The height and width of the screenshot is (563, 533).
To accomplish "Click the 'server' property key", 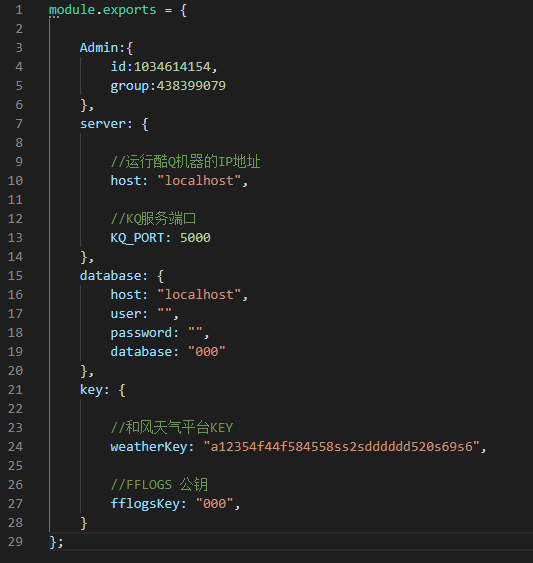I will click(x=103, y=124).
